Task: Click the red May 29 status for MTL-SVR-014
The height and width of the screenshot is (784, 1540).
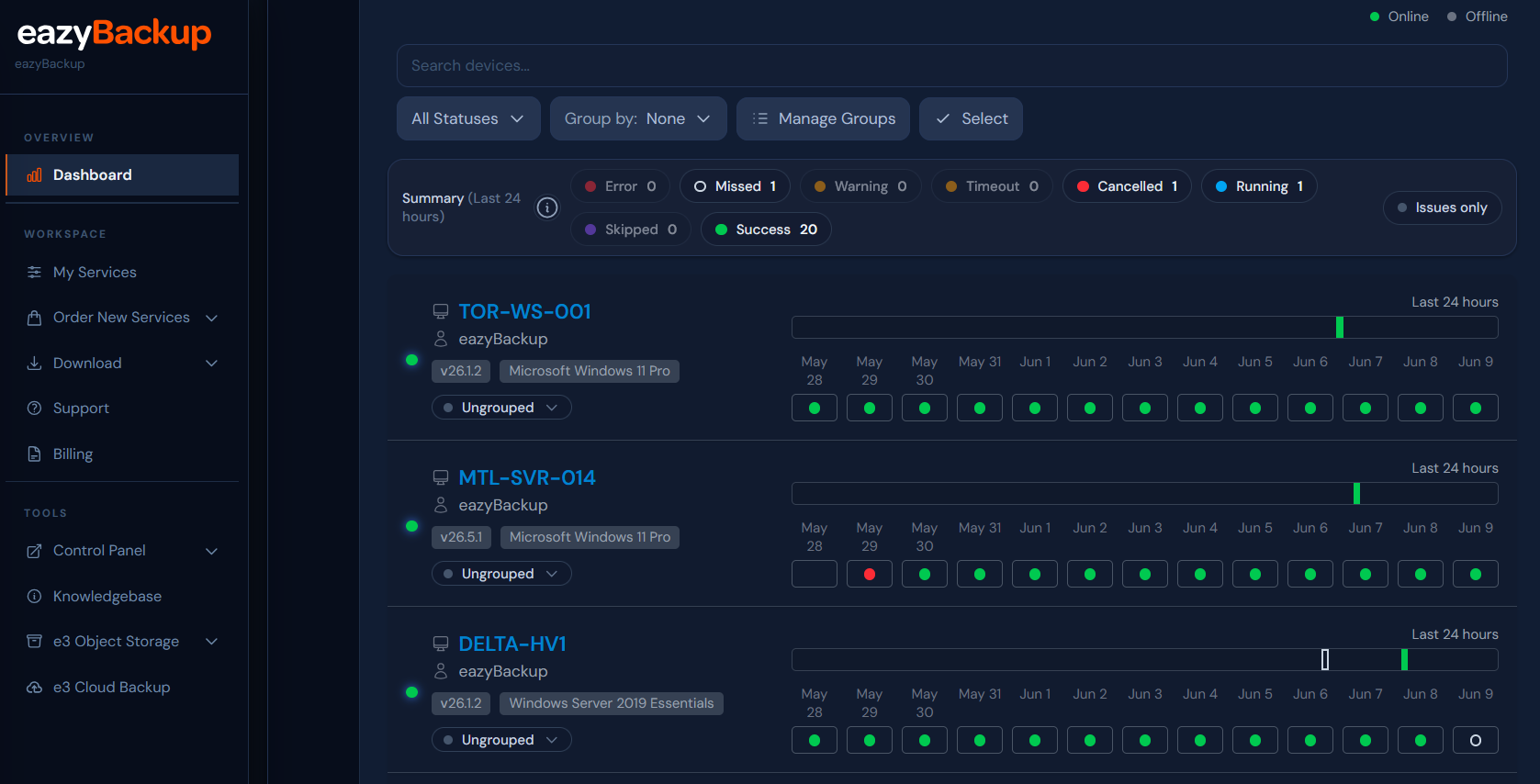Action: (870, 574)
